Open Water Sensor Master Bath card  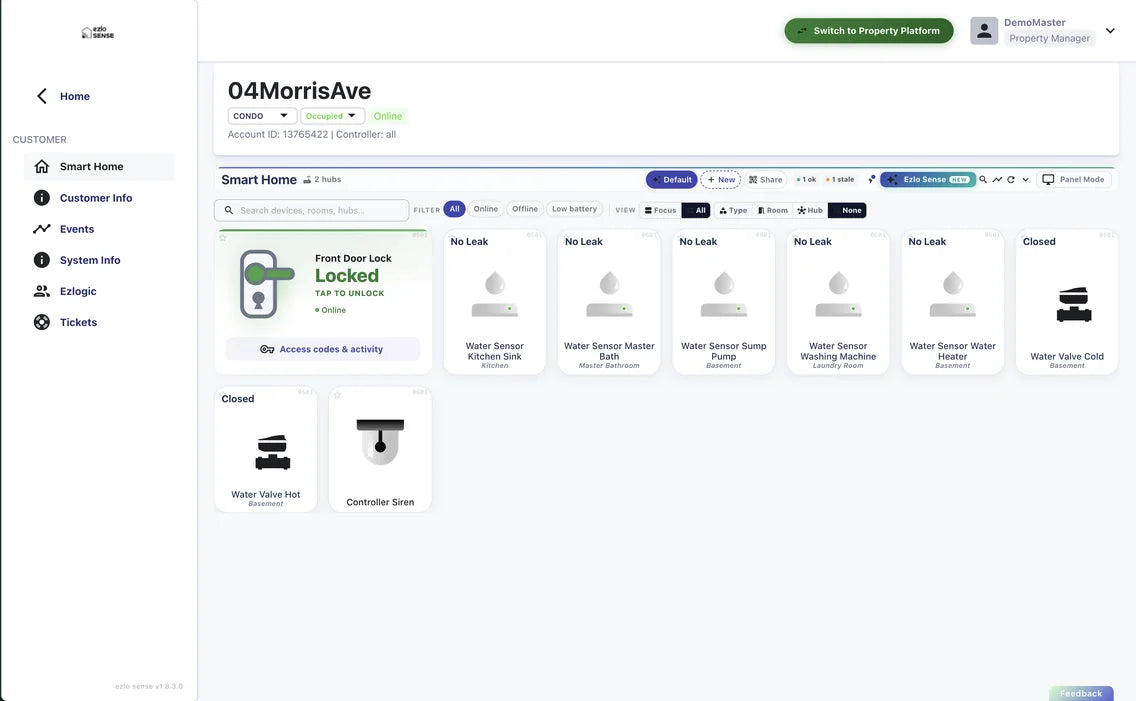609,302
